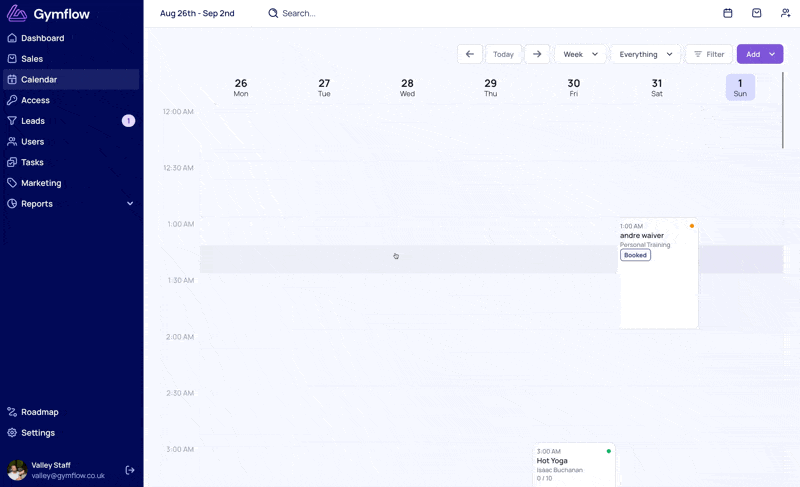Viewport: 800px width, 487px height.
Task: Click the search magnifier icon
Action: click(273, 13)
